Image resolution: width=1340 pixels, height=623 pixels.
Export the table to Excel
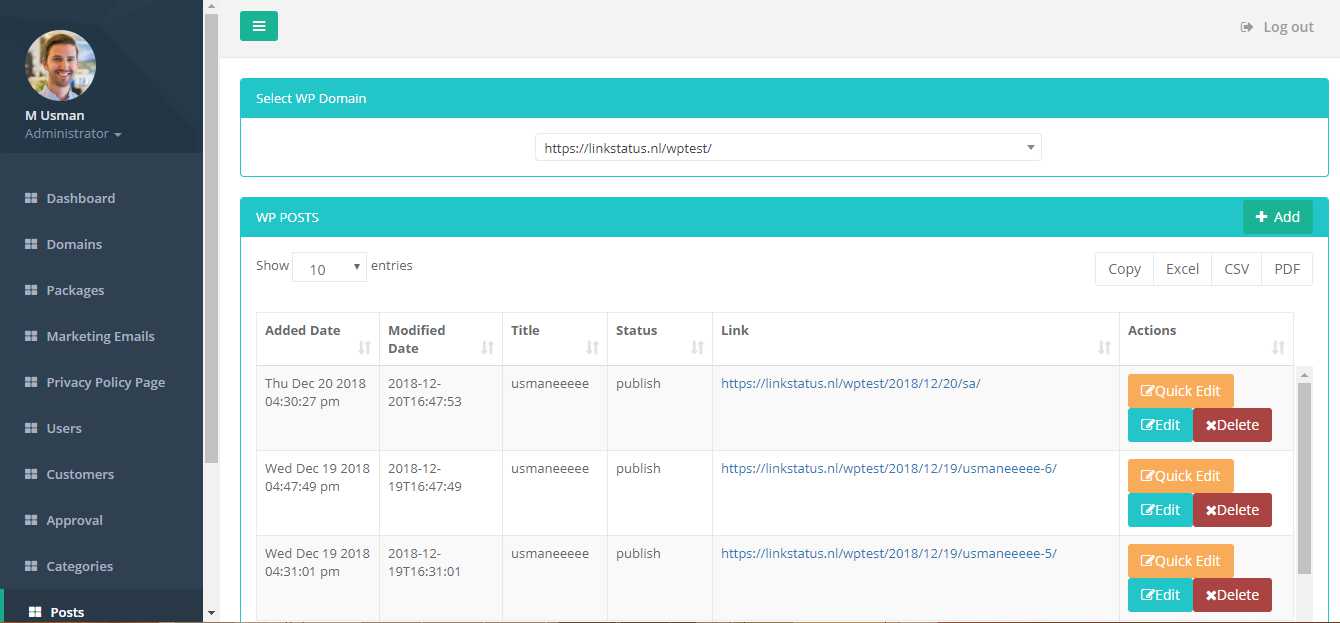1182,269
